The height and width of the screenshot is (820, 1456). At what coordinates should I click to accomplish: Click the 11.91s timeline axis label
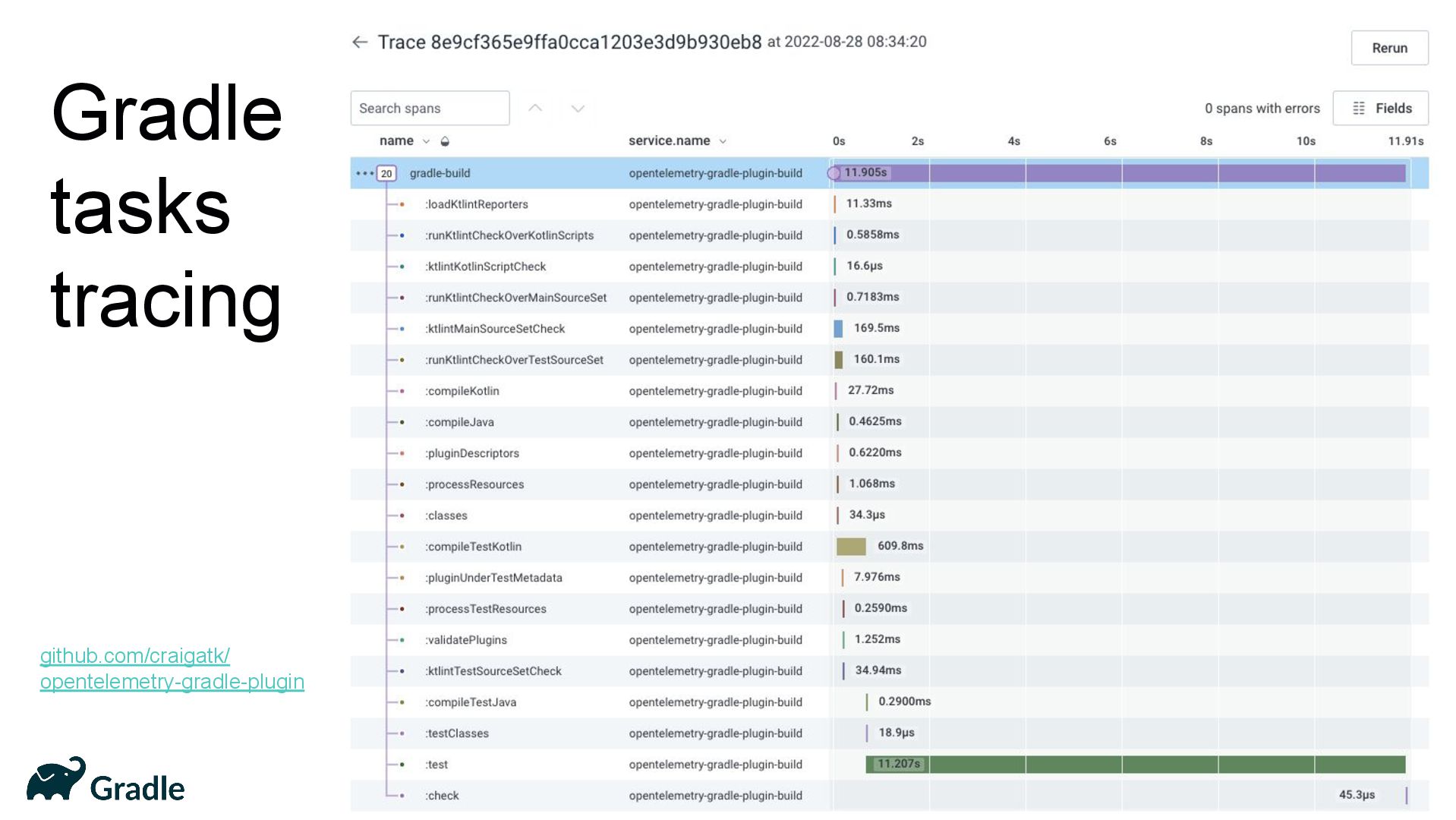click(1406, 141)
